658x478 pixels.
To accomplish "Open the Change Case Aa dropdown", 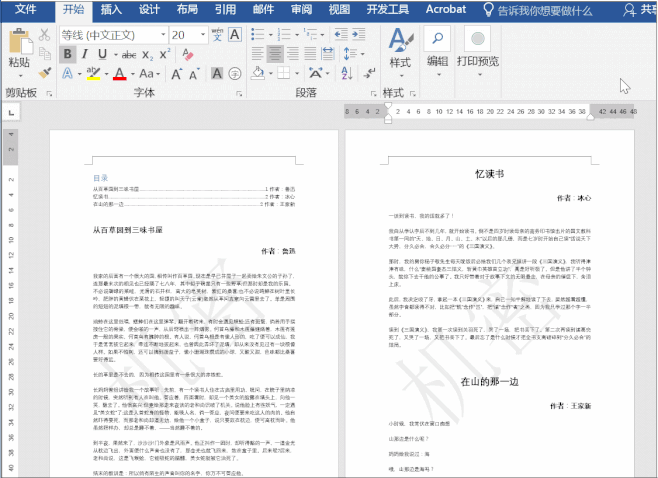I will (149, 74).
